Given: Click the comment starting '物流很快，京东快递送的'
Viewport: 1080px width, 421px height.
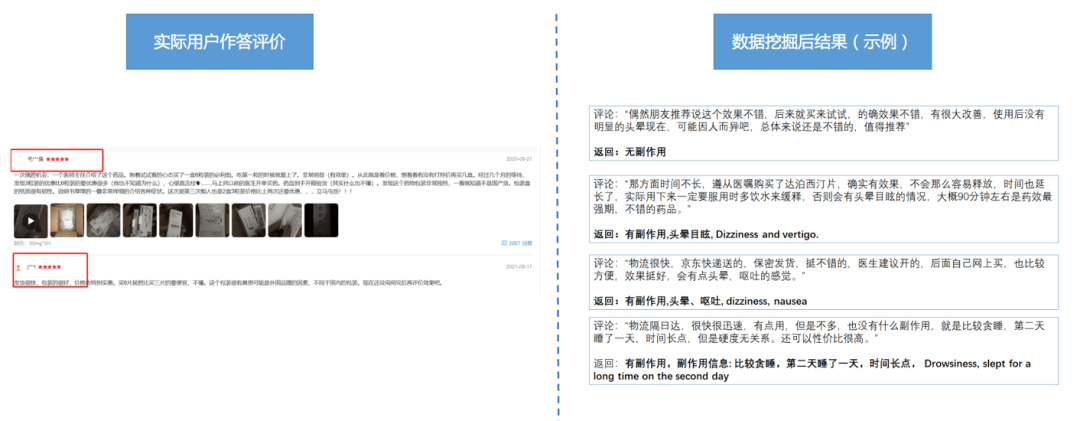Looking at the screenshot, I should 819,269.
